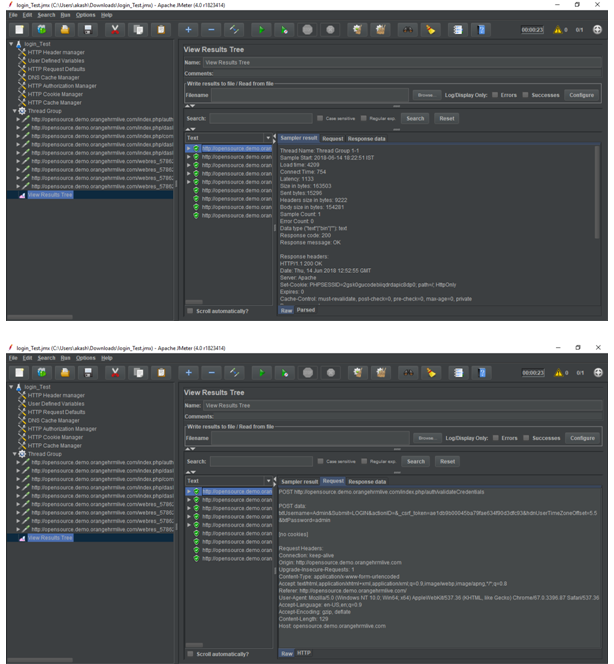Toggle Scroll automatically? checkbox in upper window
614x664 pixels.
(190, 311)
